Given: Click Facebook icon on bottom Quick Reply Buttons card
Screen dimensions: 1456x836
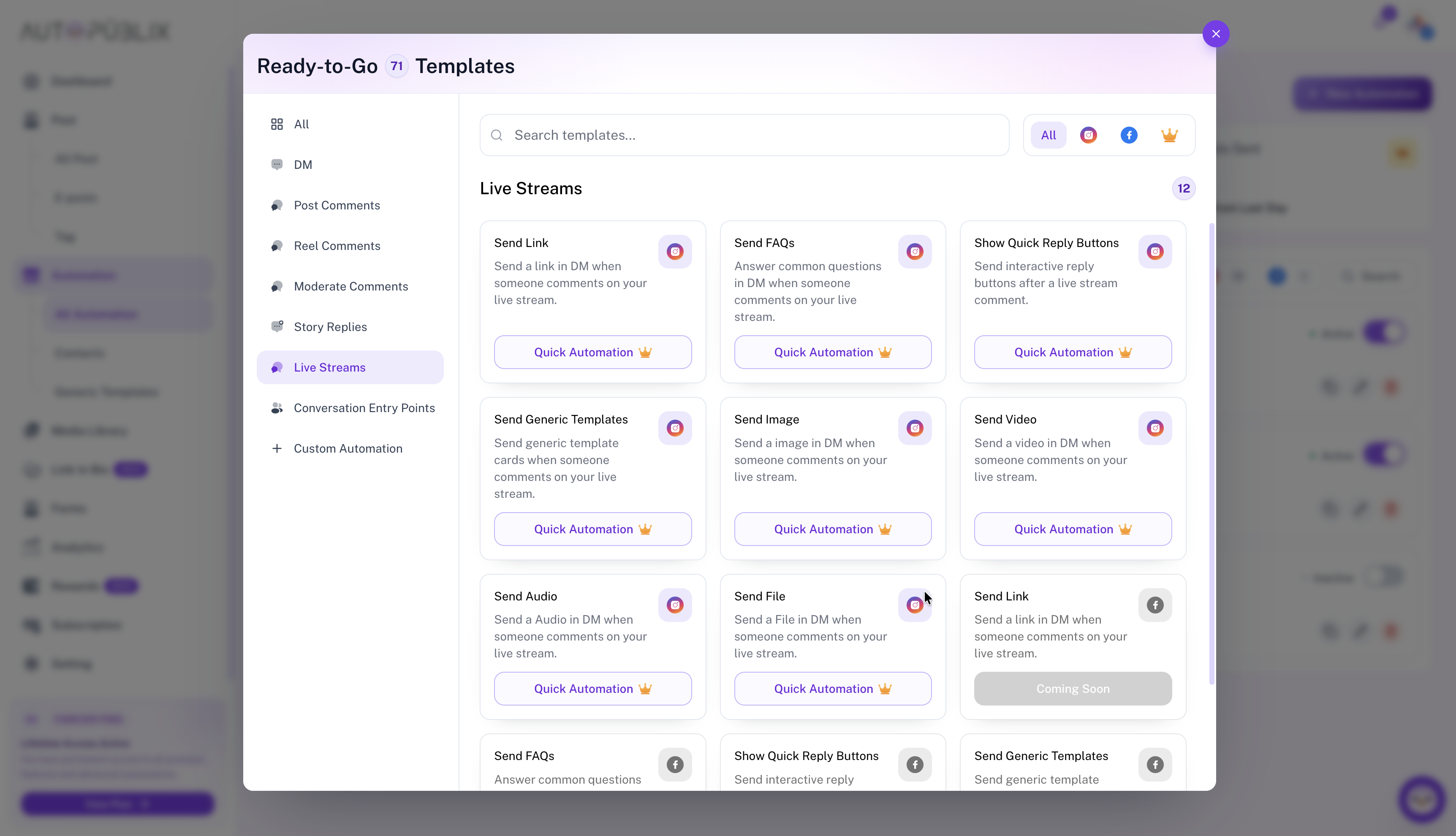Looking at the screenshot, I should click(x=915, y=765).
